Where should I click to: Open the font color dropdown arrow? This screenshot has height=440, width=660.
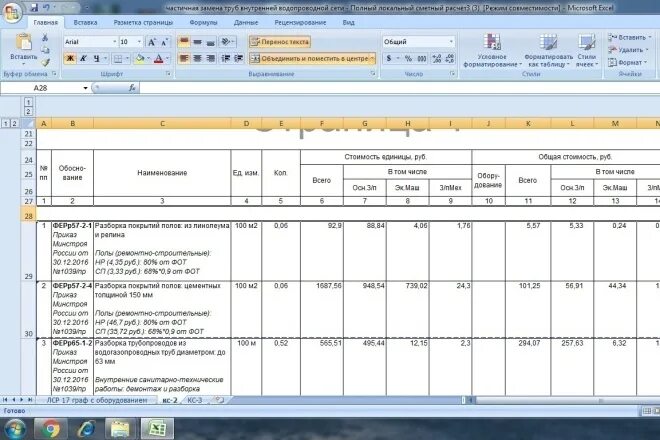coord(168,59)
